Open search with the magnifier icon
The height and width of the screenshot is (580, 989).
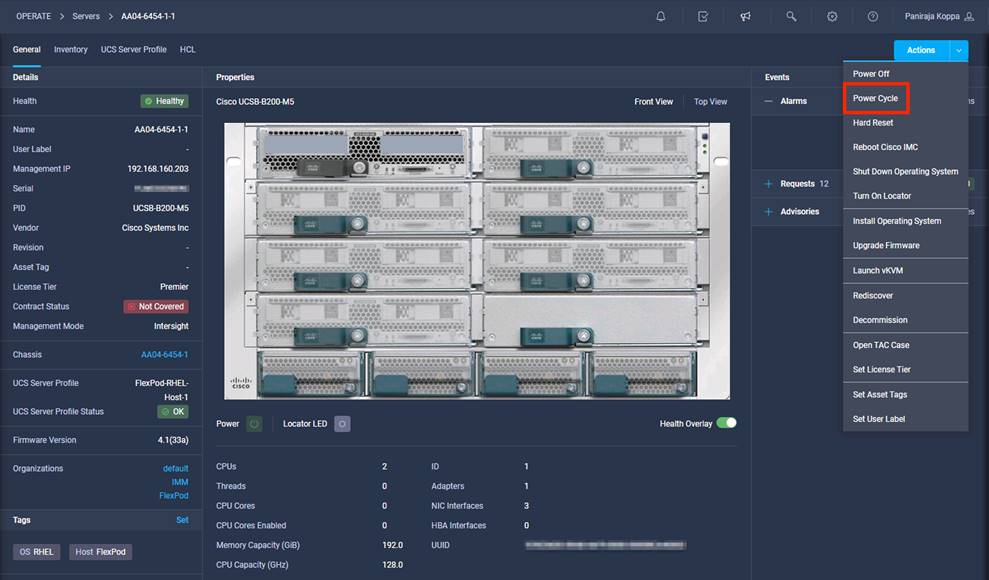point(791,16)
